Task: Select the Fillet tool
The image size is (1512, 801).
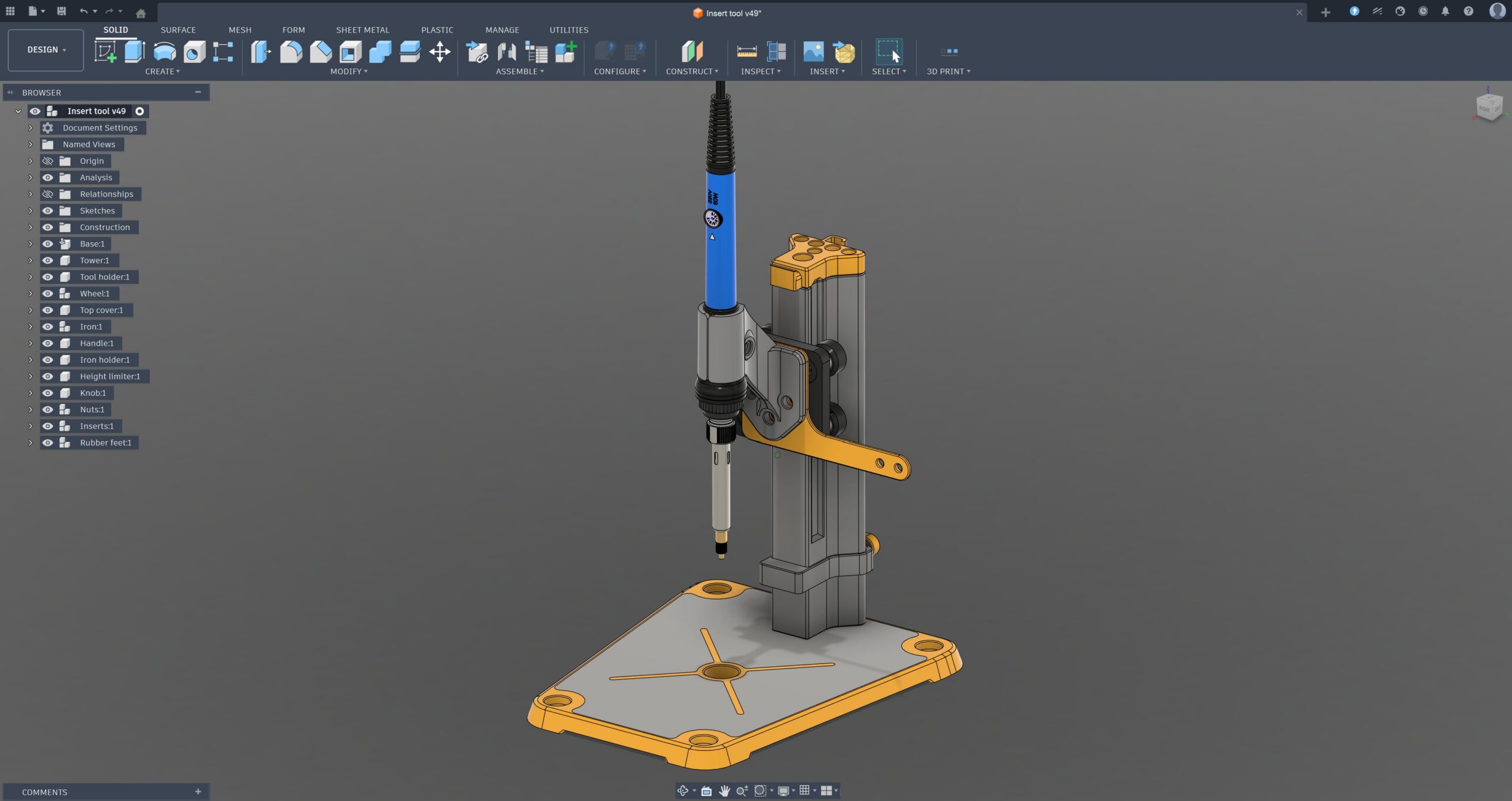Action: [x=291, y=52]
